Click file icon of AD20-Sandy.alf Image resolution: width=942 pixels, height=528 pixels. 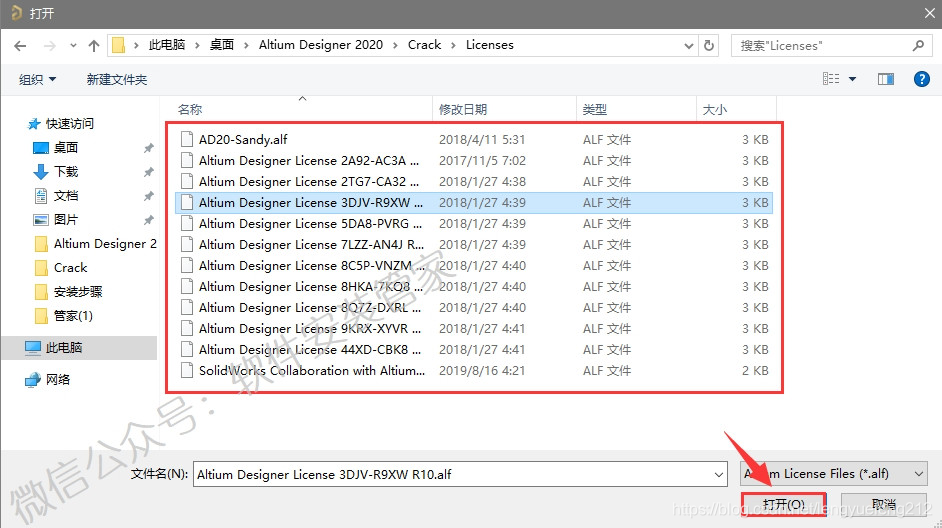(x=187, y=139)
